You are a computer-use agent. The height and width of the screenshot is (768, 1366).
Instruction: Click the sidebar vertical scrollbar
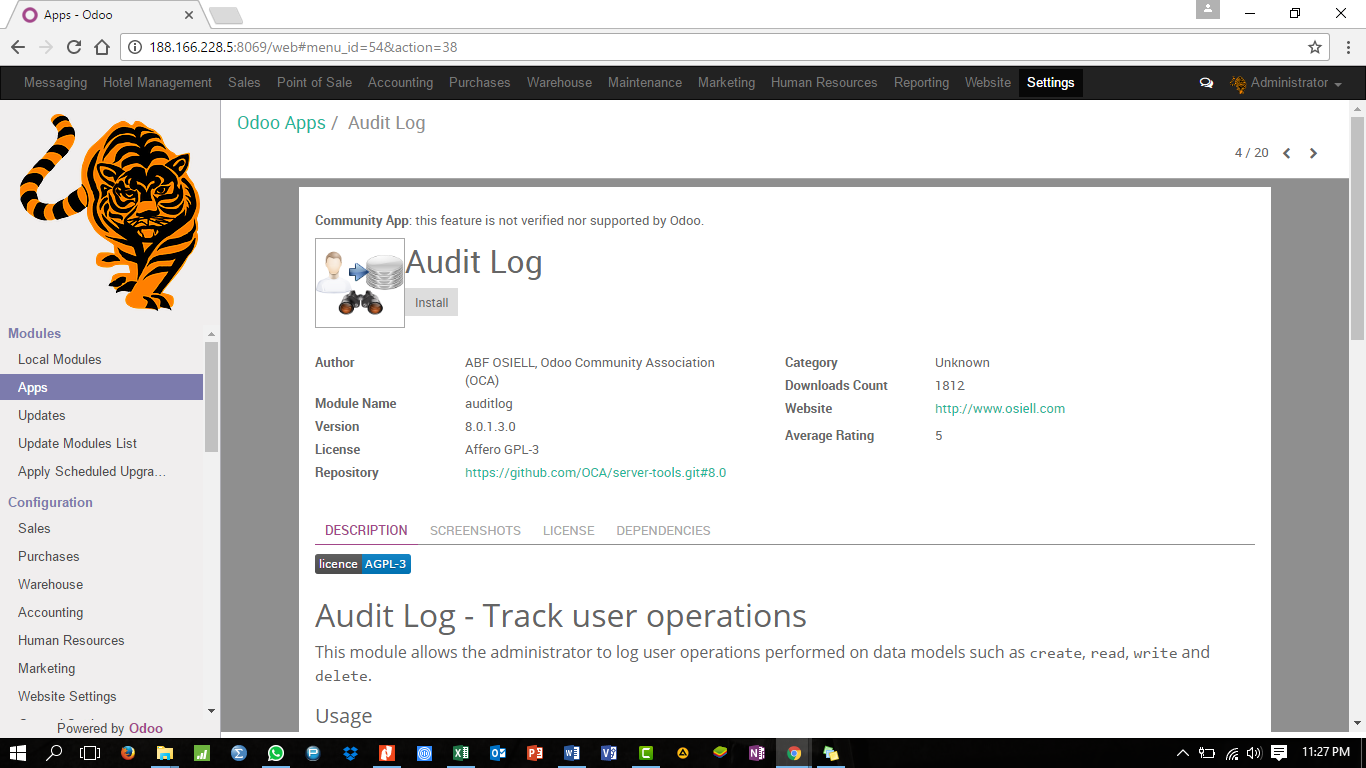(x=211, y=397)
